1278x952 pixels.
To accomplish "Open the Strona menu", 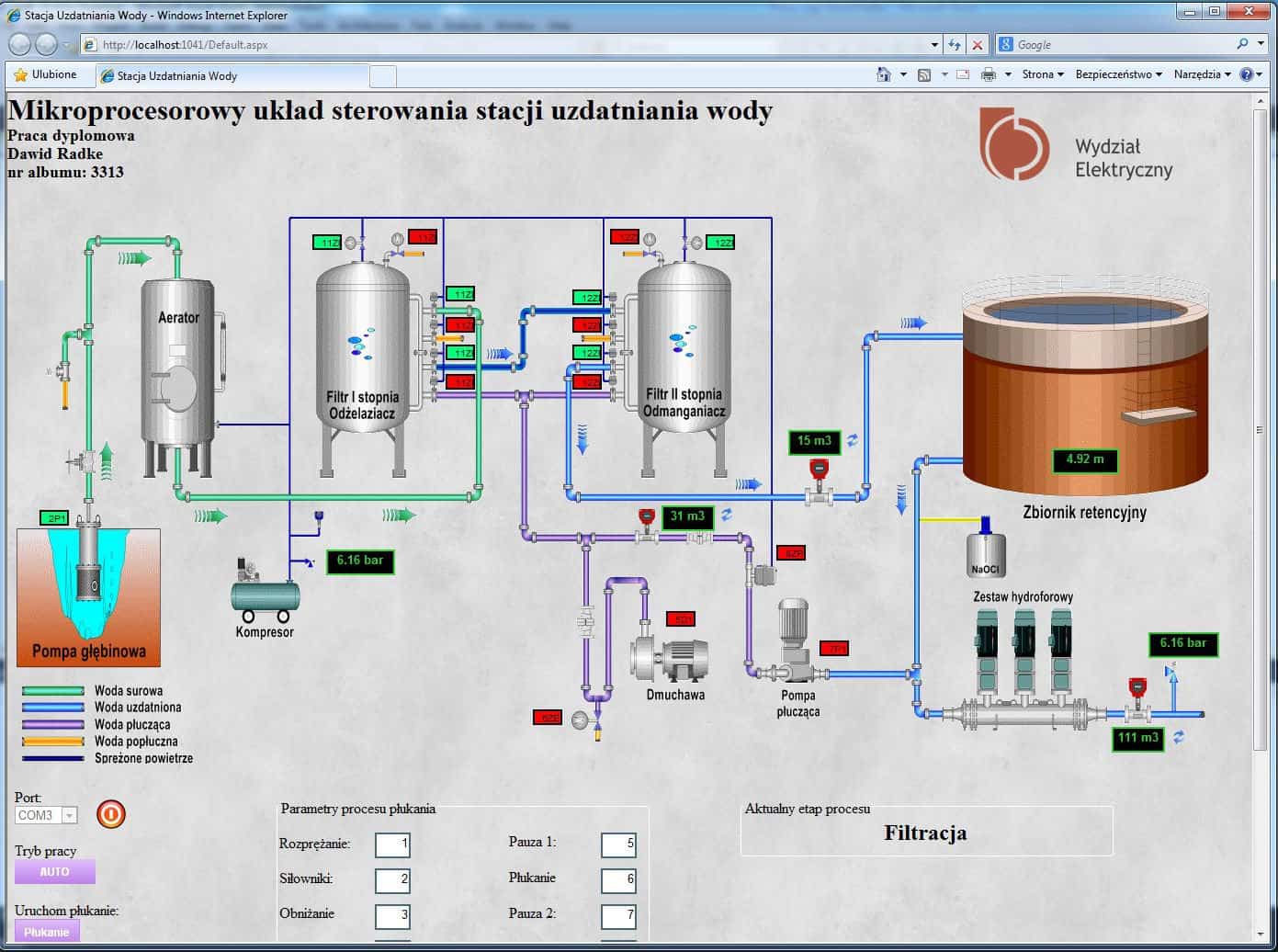I will click(1043, 74).
